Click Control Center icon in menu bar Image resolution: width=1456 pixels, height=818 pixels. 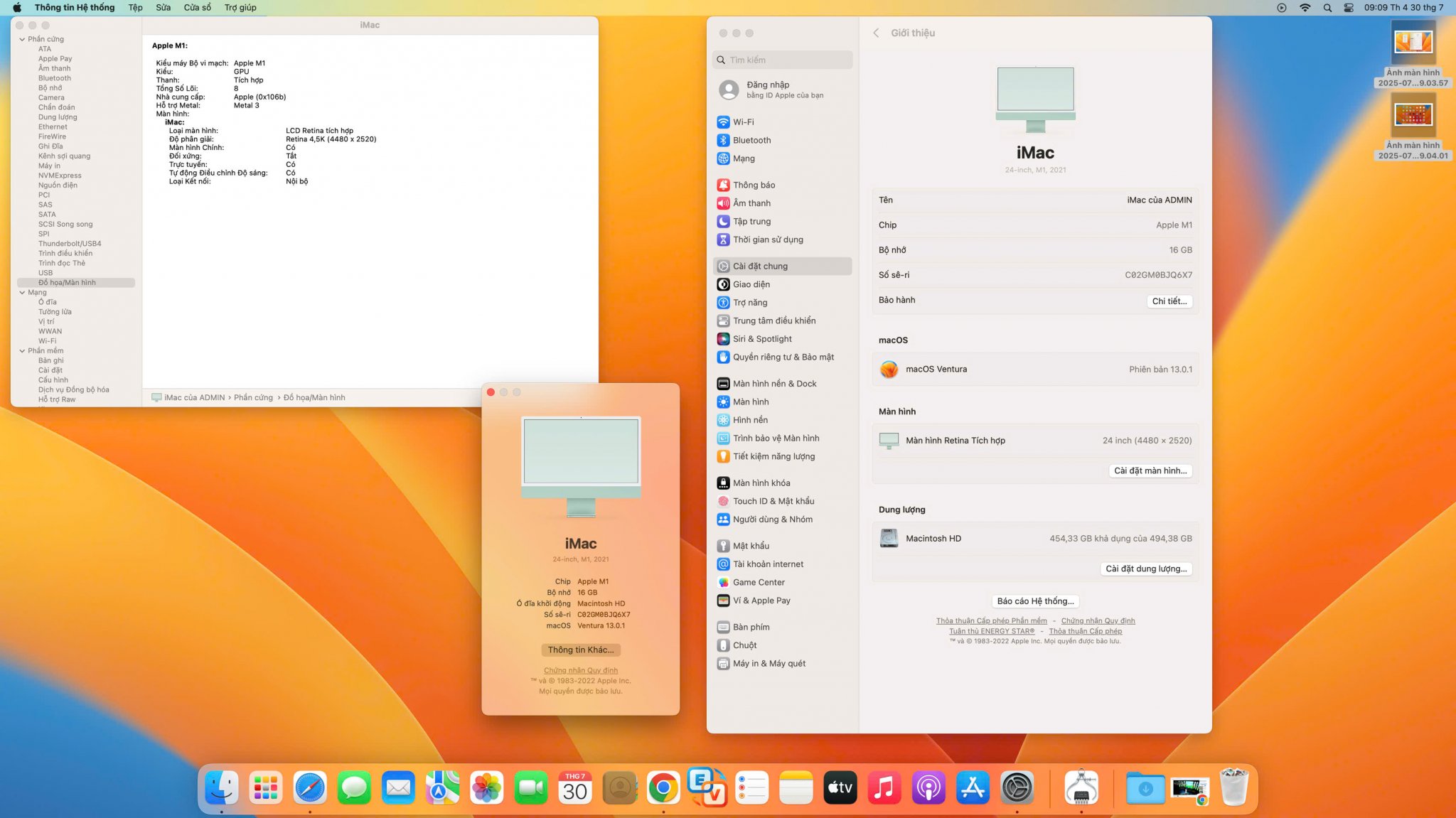[1349, 8]
